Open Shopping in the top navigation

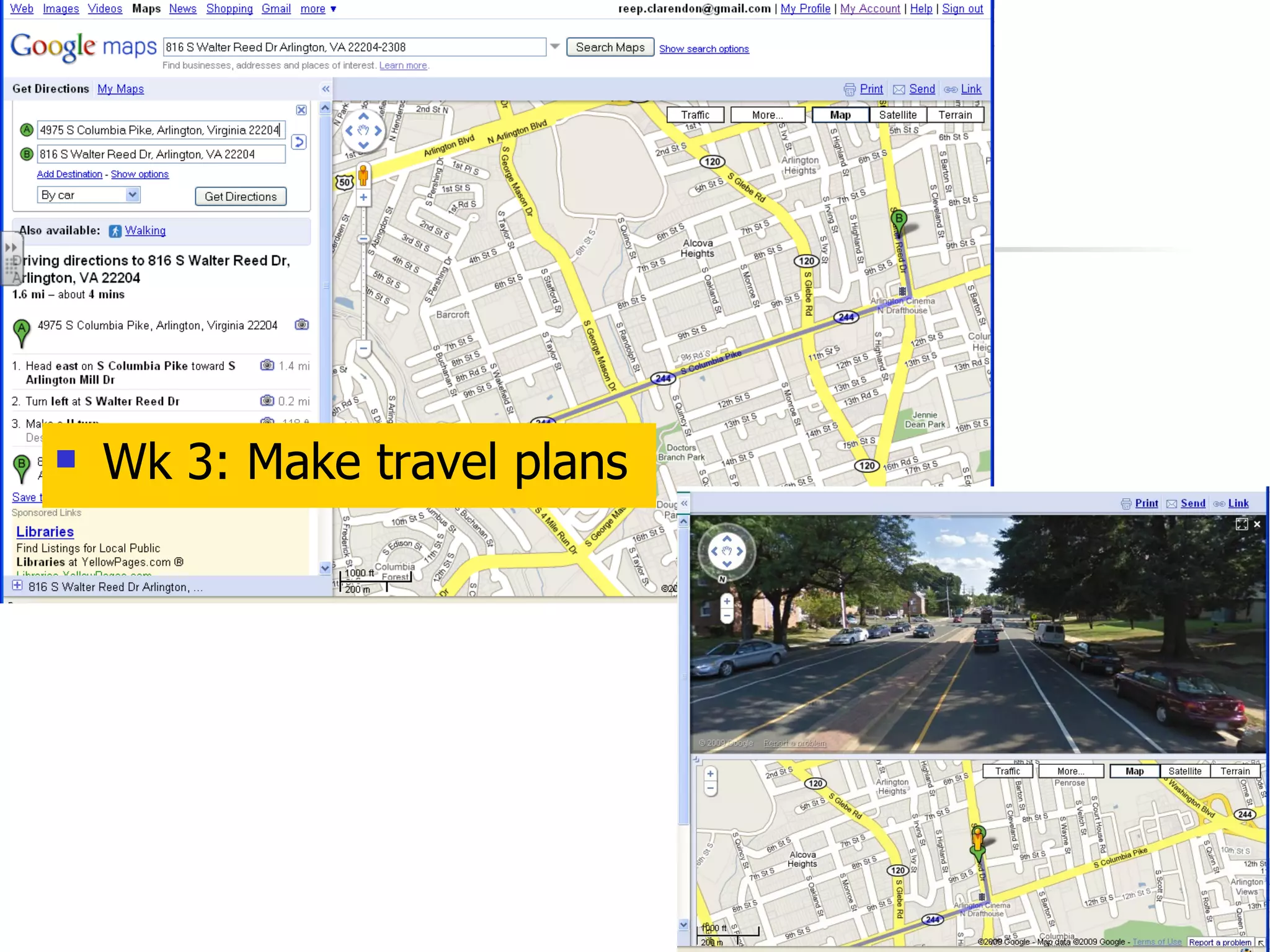[x=229, y=9]
